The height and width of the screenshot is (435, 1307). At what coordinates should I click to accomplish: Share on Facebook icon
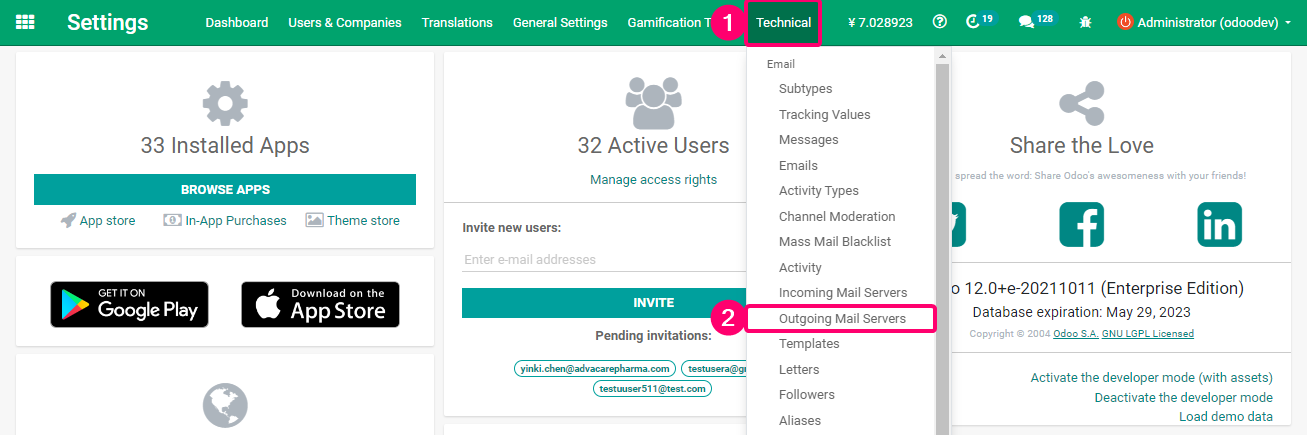point(1081,225)
